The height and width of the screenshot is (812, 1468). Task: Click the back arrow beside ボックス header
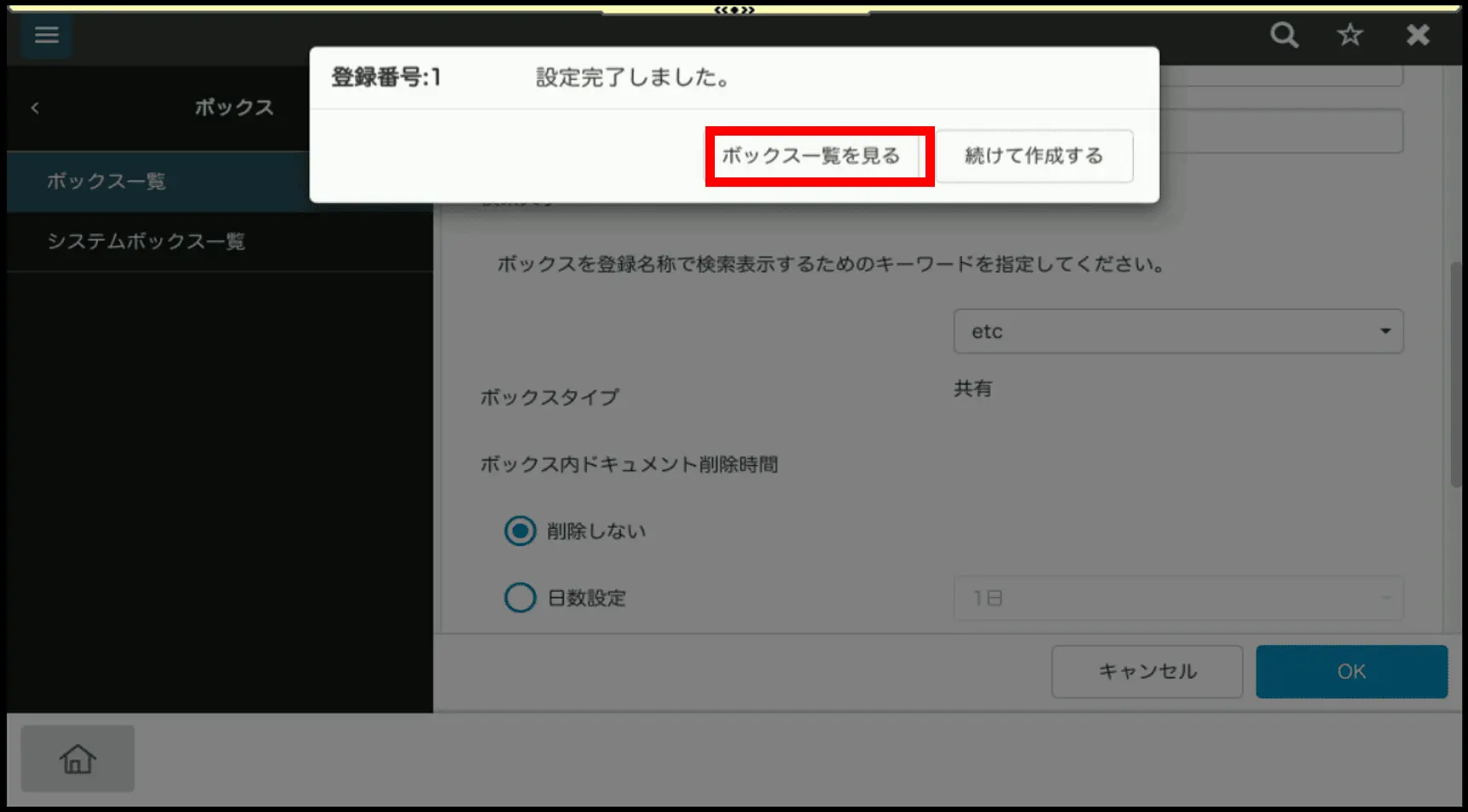click(x=35, y=107)
